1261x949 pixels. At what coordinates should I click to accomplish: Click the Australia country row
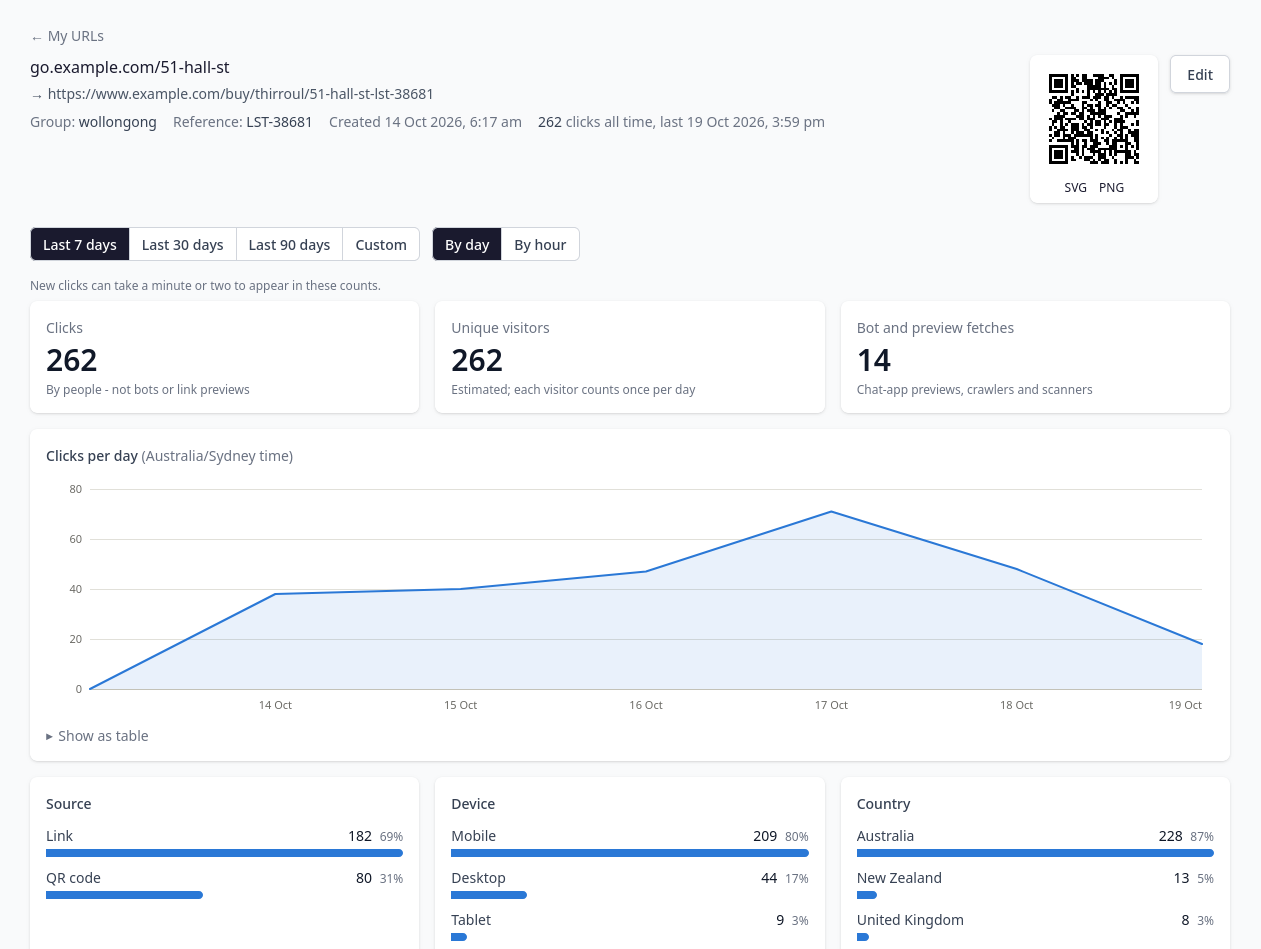(1035, 842)
